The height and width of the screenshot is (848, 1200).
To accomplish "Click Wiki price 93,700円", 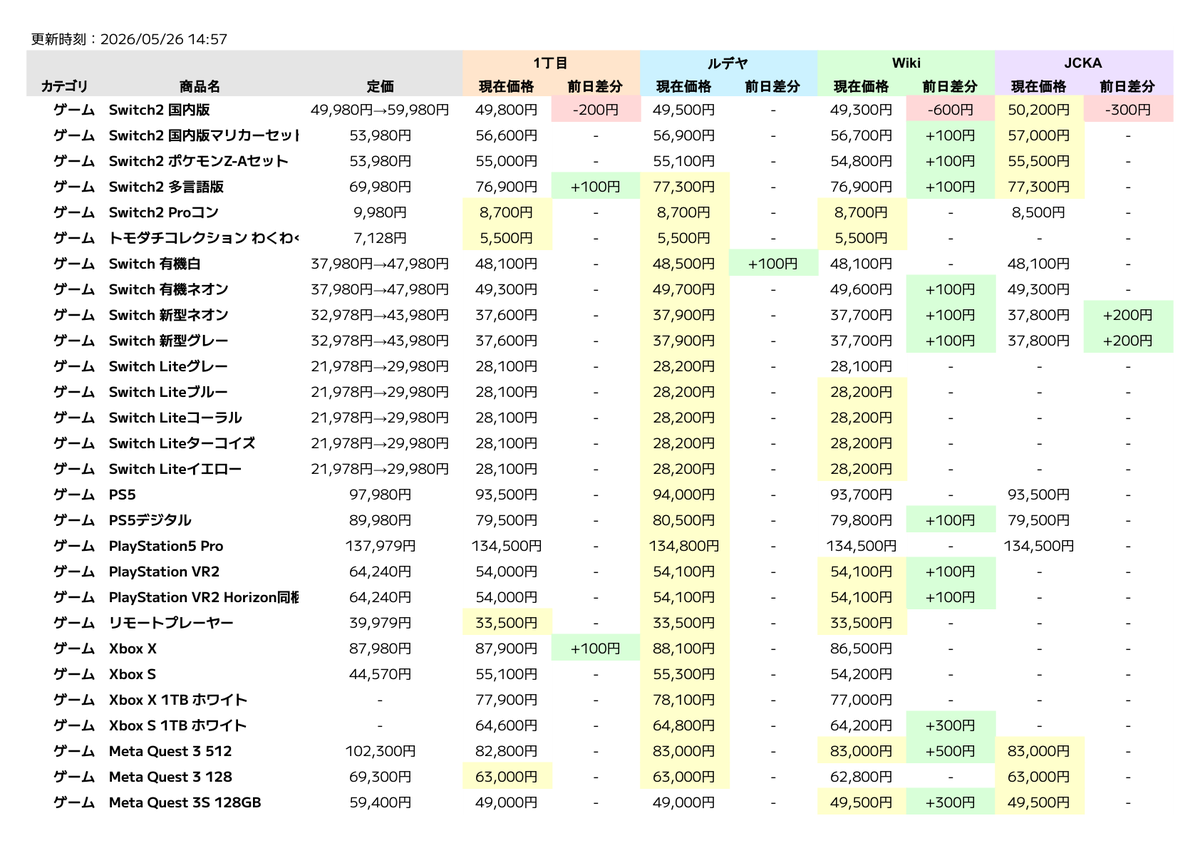I will (x=861, y=494).
